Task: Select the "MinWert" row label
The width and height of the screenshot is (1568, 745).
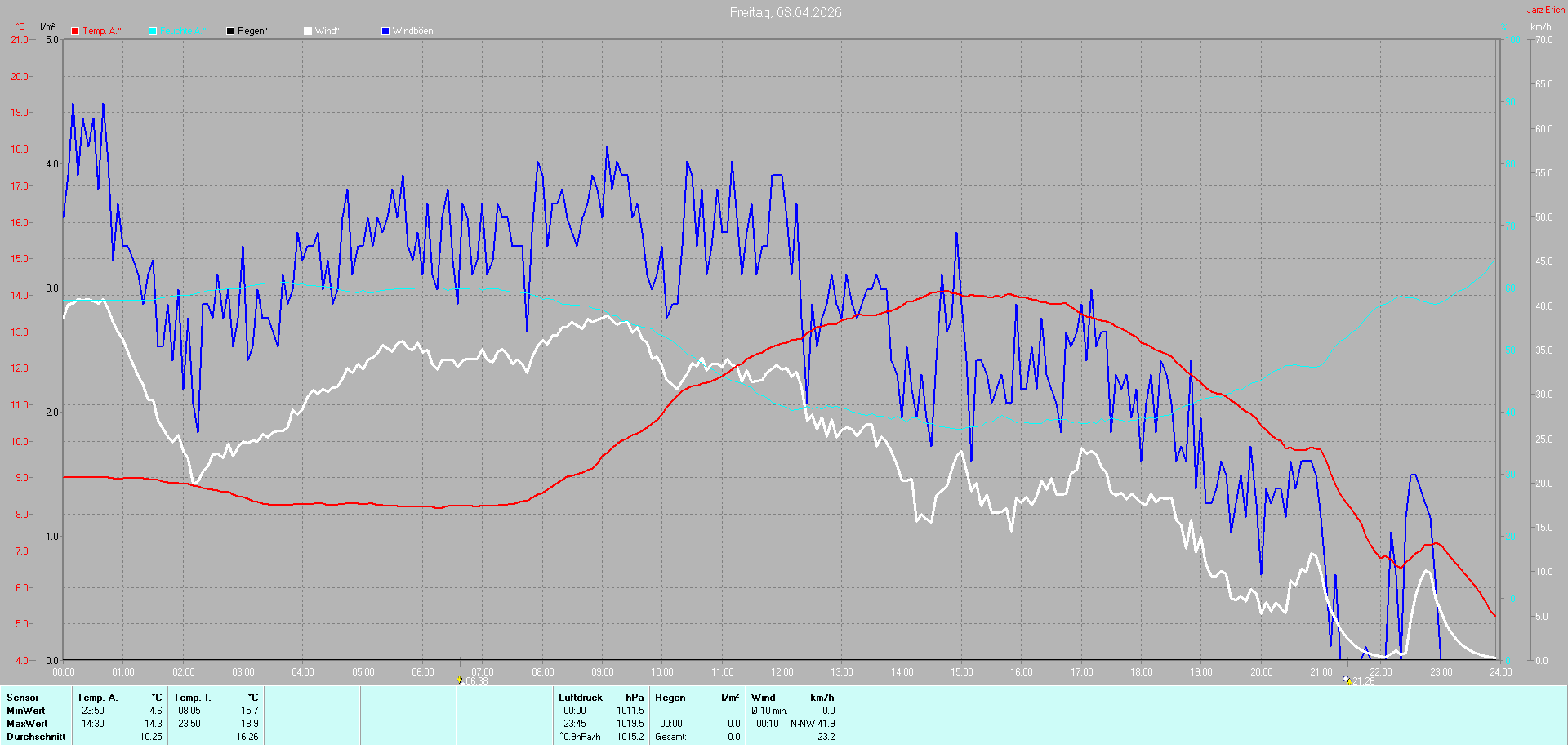Action: click(26, 711)
